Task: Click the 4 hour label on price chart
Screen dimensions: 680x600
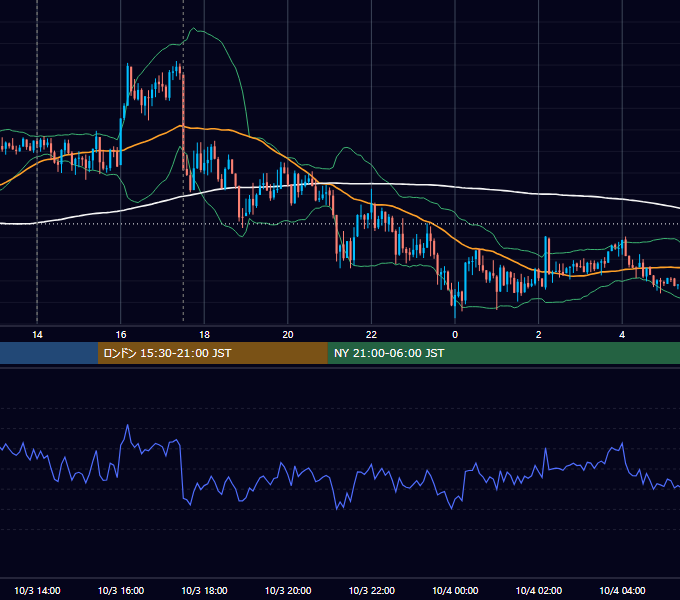Action: tap(622, 335)
